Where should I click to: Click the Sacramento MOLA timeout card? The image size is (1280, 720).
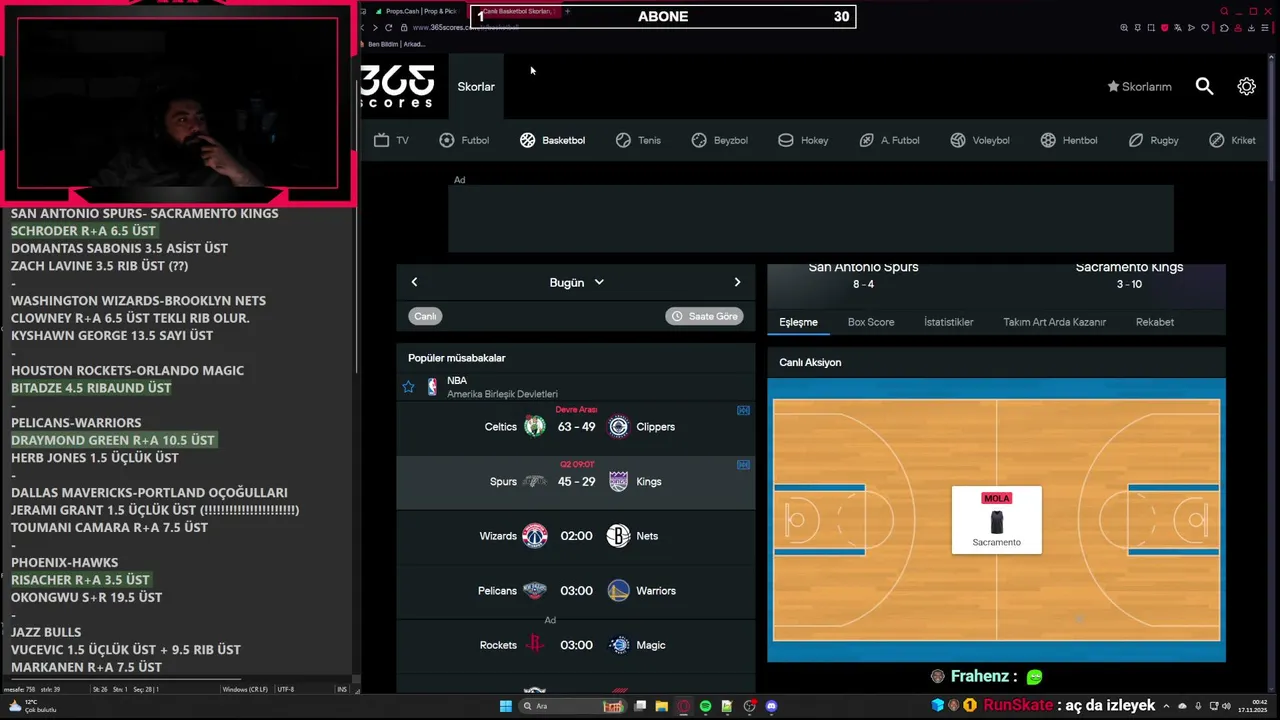tap(997, 520)
